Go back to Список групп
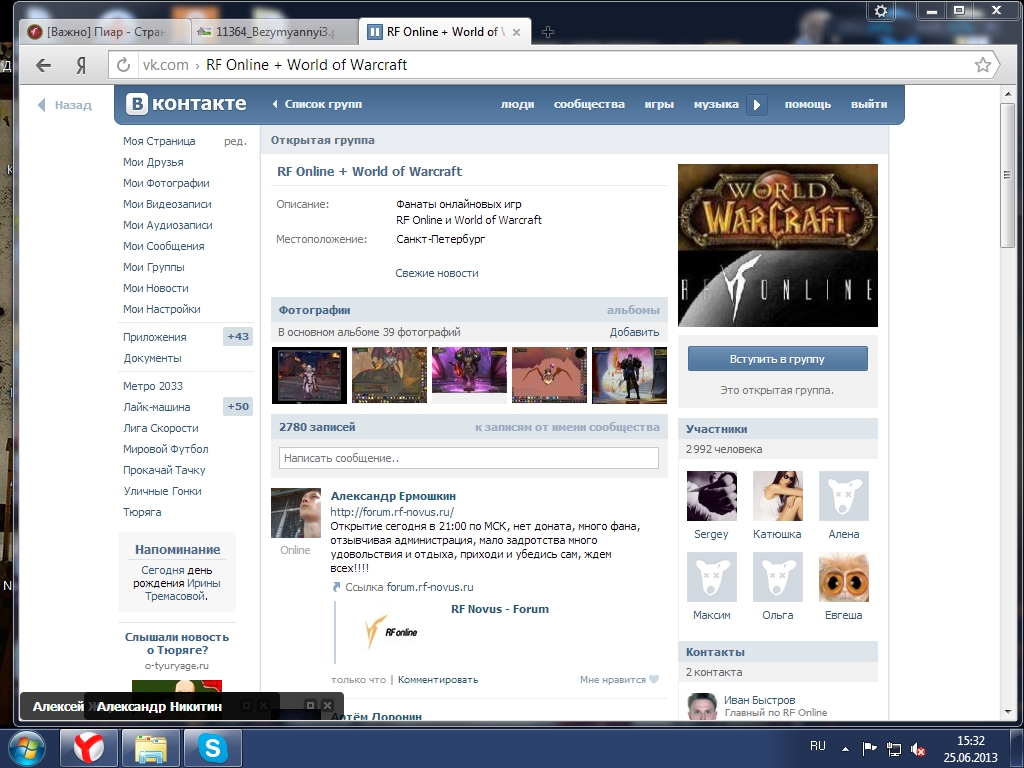 click(317, 104)
